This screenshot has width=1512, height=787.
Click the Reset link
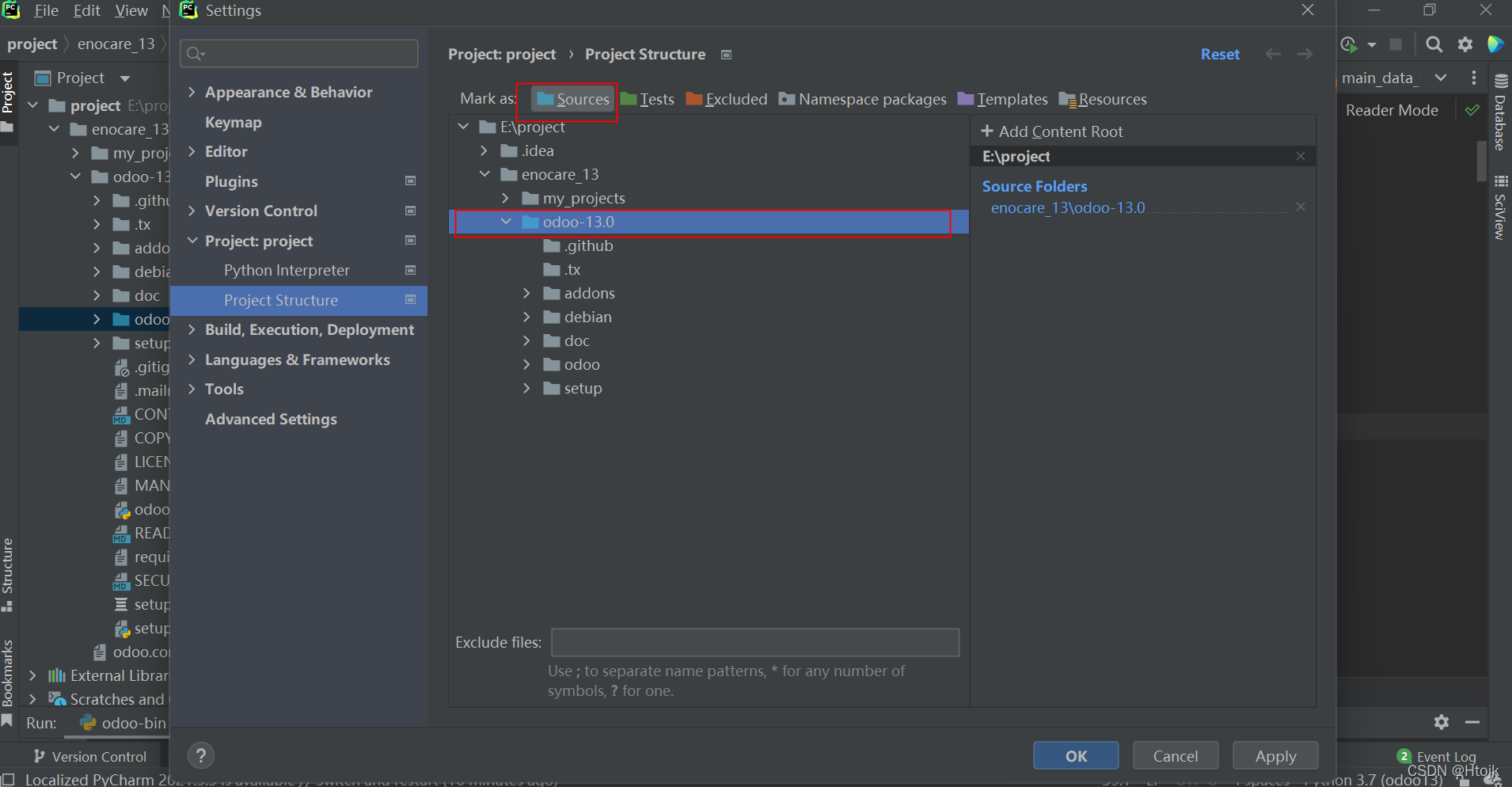coord(1220,54)
